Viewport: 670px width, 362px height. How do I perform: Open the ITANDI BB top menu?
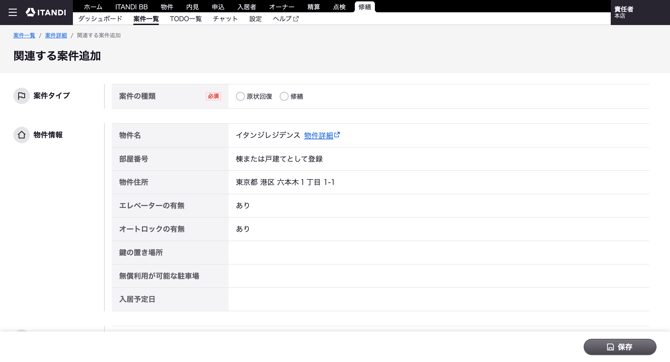tap(131, 7)
